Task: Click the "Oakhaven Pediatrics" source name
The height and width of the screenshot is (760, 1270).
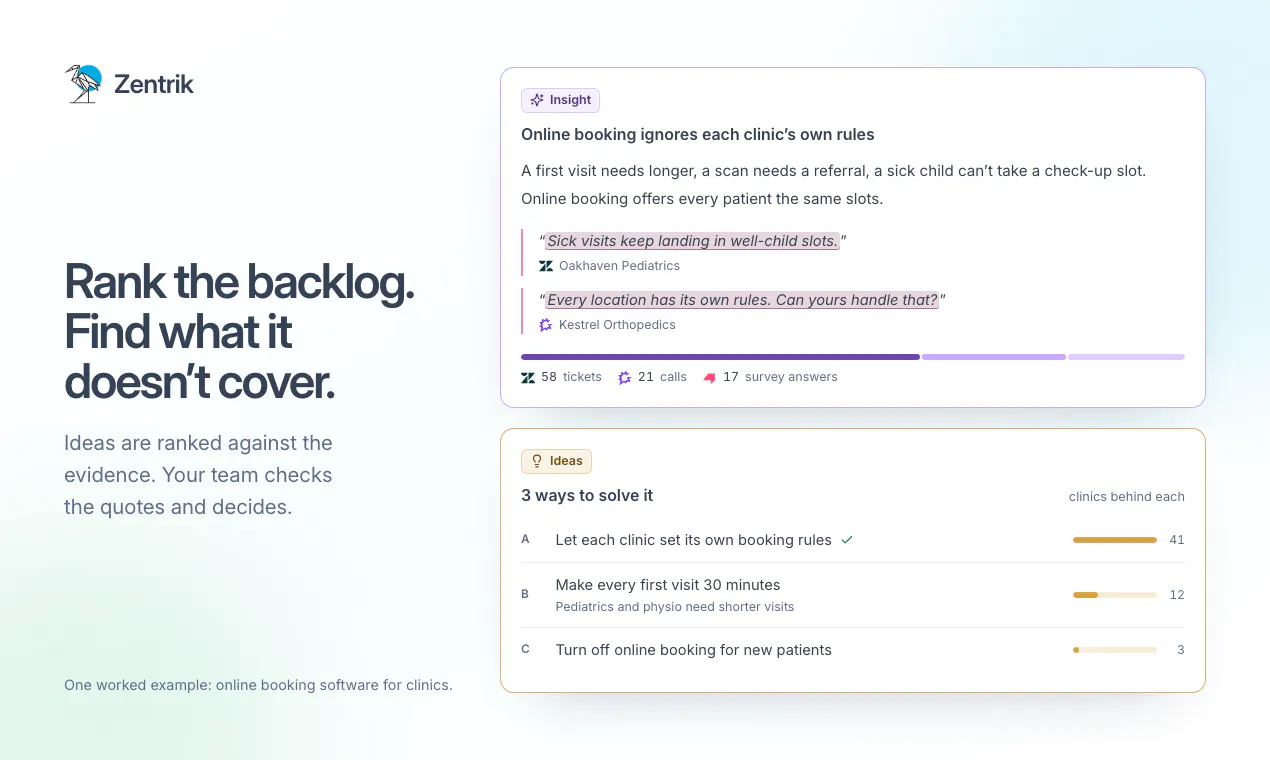Action: point(619,266)
